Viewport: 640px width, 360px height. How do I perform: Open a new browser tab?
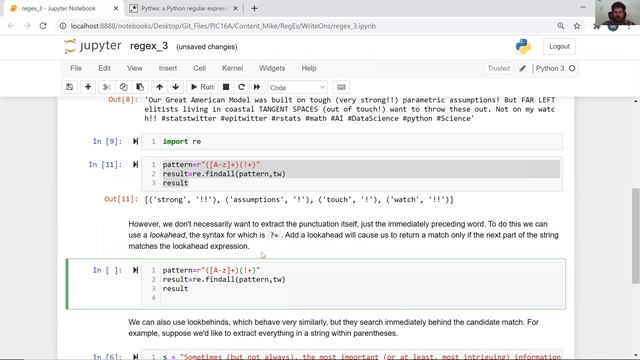click(254, 9)
